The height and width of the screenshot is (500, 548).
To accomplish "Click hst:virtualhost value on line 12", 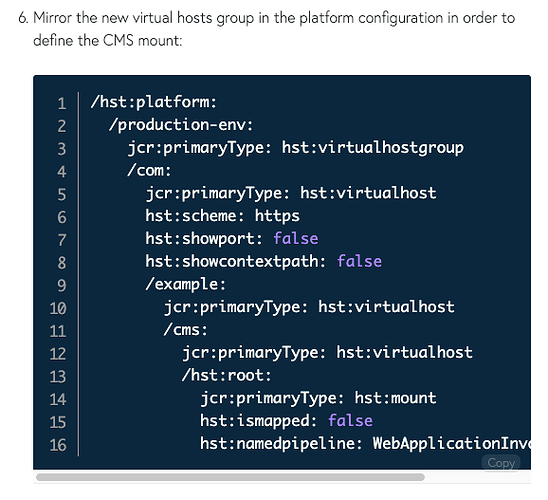I will pyautogui.click(x=404, y=353).
